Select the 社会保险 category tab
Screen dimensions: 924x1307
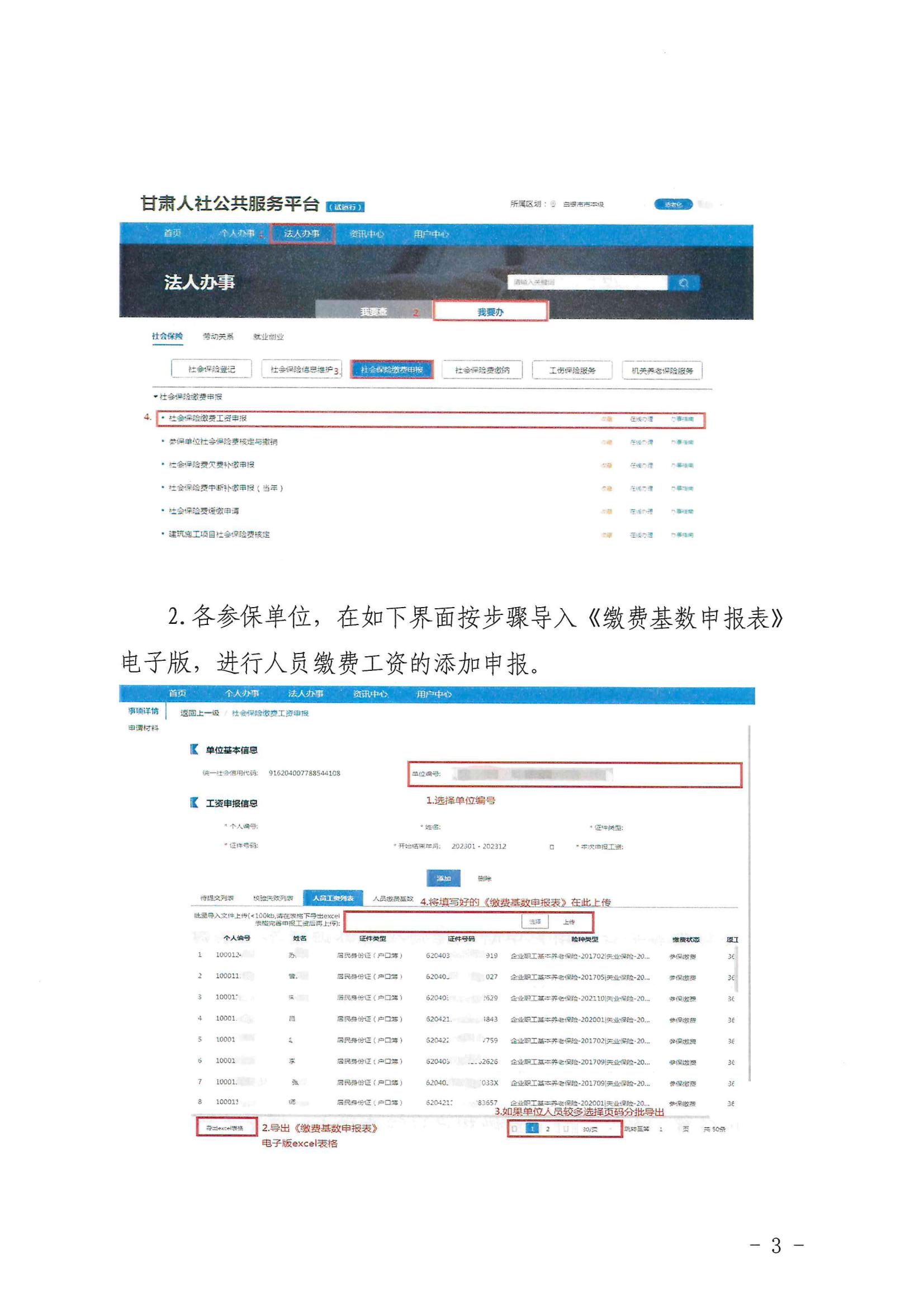pyautogui.click(x=167, y=337)
